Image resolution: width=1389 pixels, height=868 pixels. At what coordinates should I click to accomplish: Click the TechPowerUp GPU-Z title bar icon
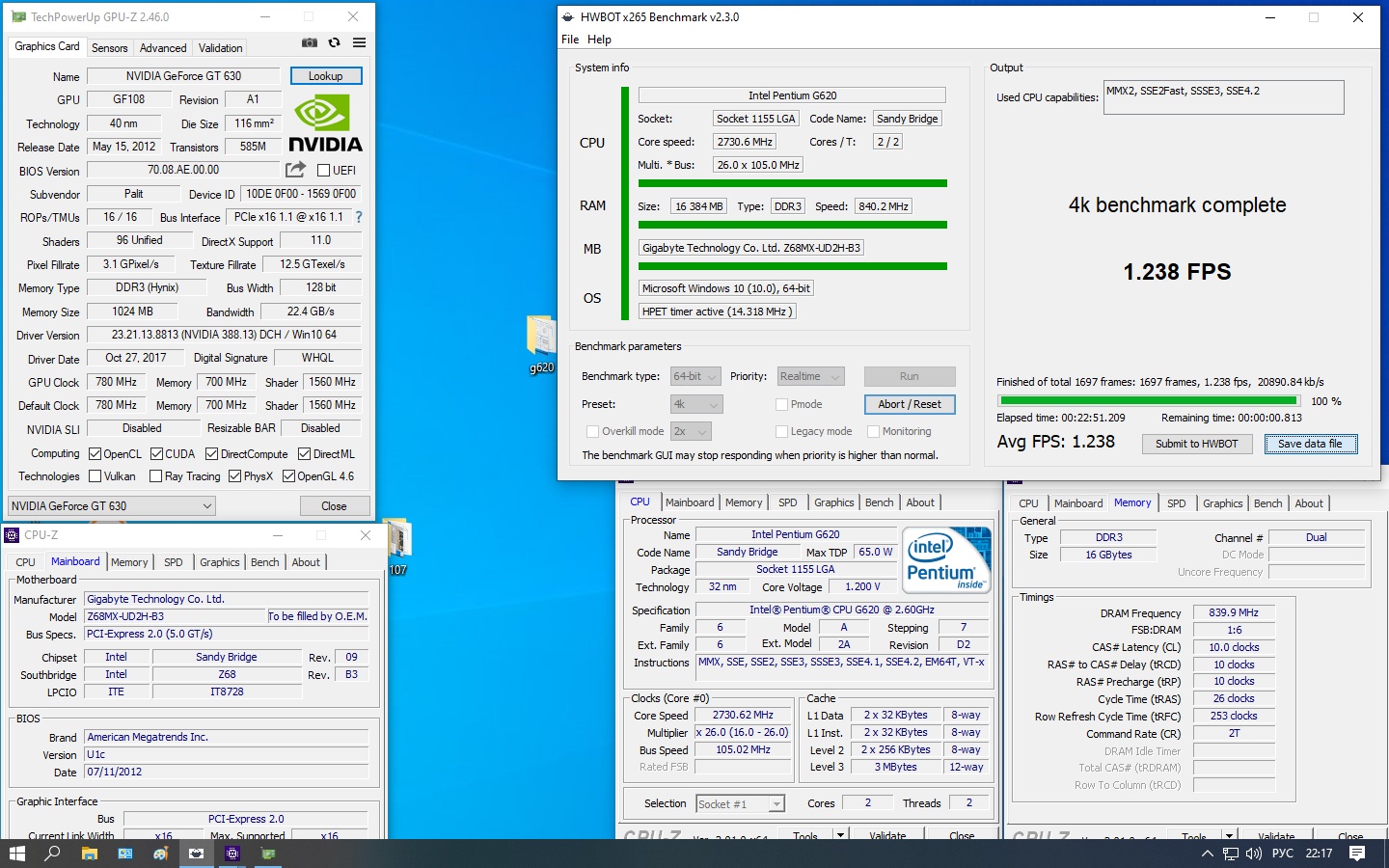[x=18, y=17]
